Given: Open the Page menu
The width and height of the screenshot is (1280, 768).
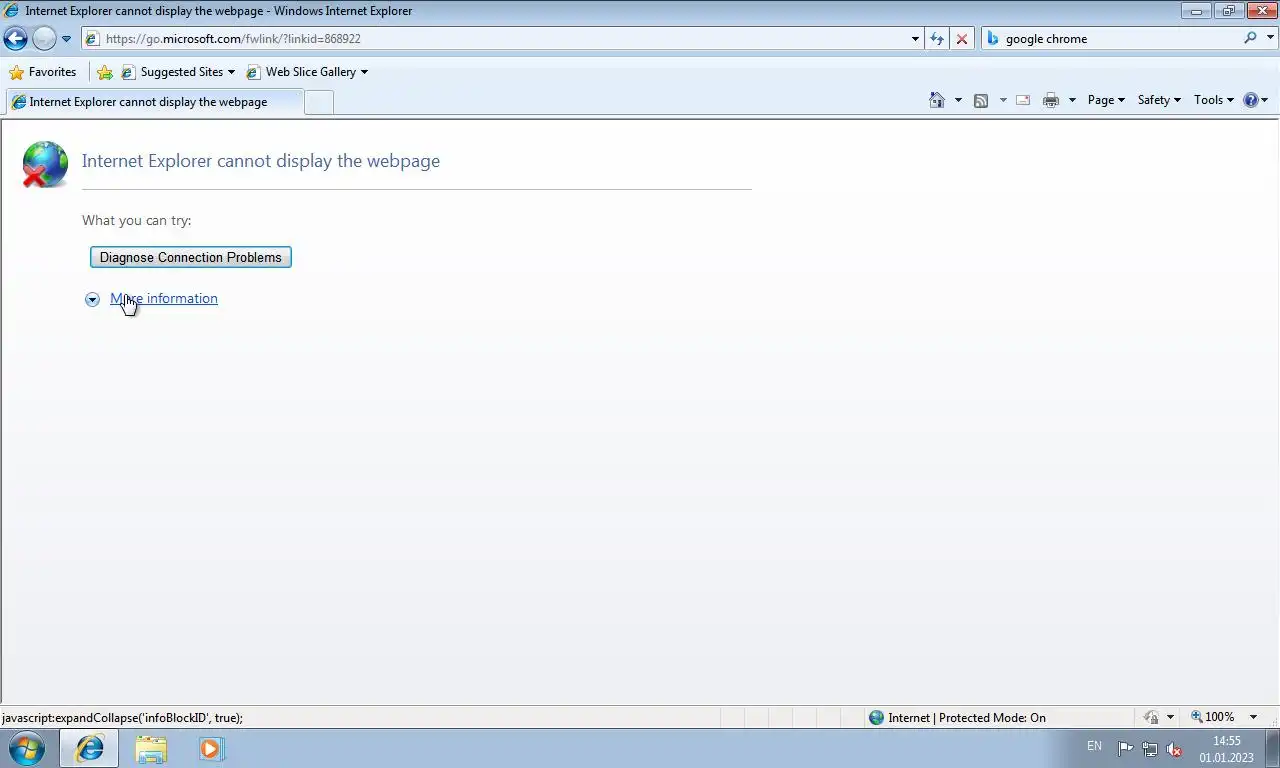Looking at the screenshot, I should 1106,100.
